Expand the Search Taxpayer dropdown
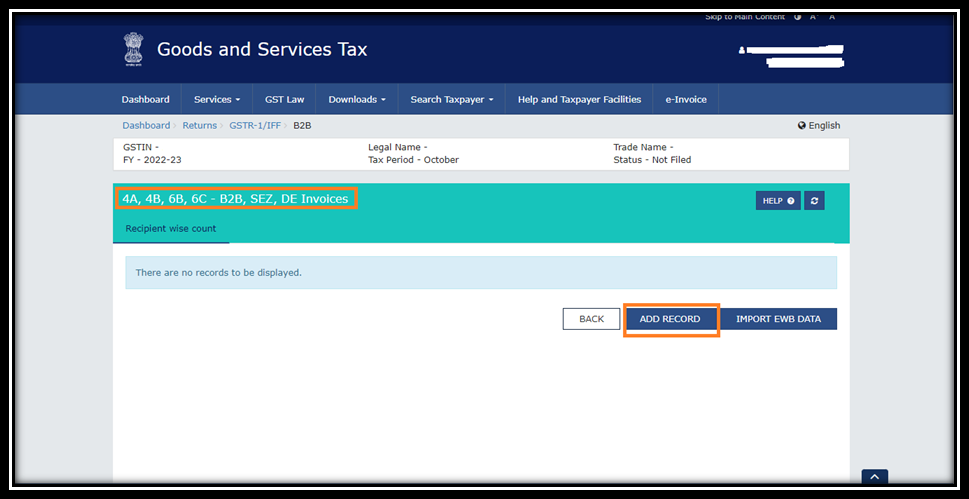 (x=452, y=100)
